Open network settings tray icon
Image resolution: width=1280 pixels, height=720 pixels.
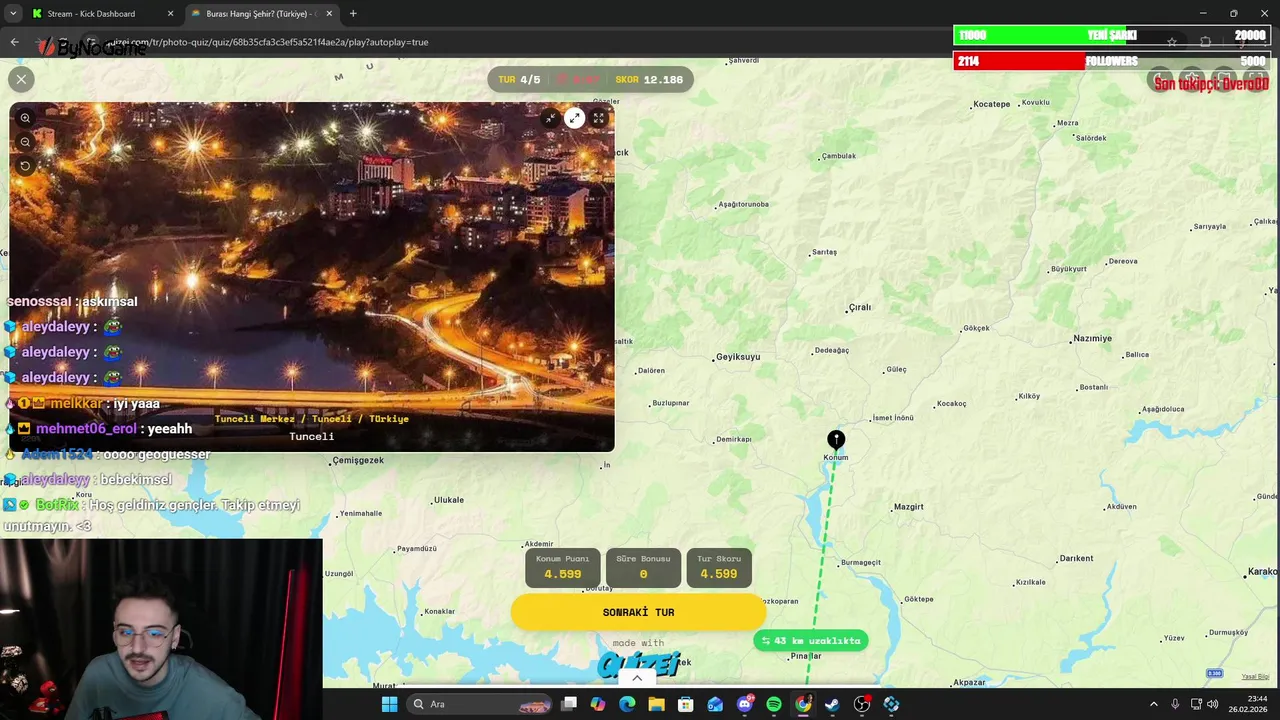(1196, 704)
